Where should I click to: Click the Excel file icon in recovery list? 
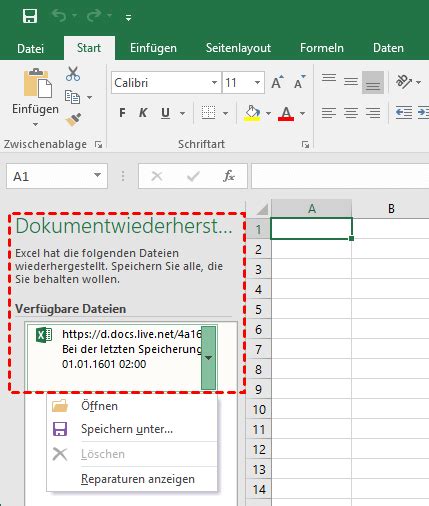coord(44,335)
